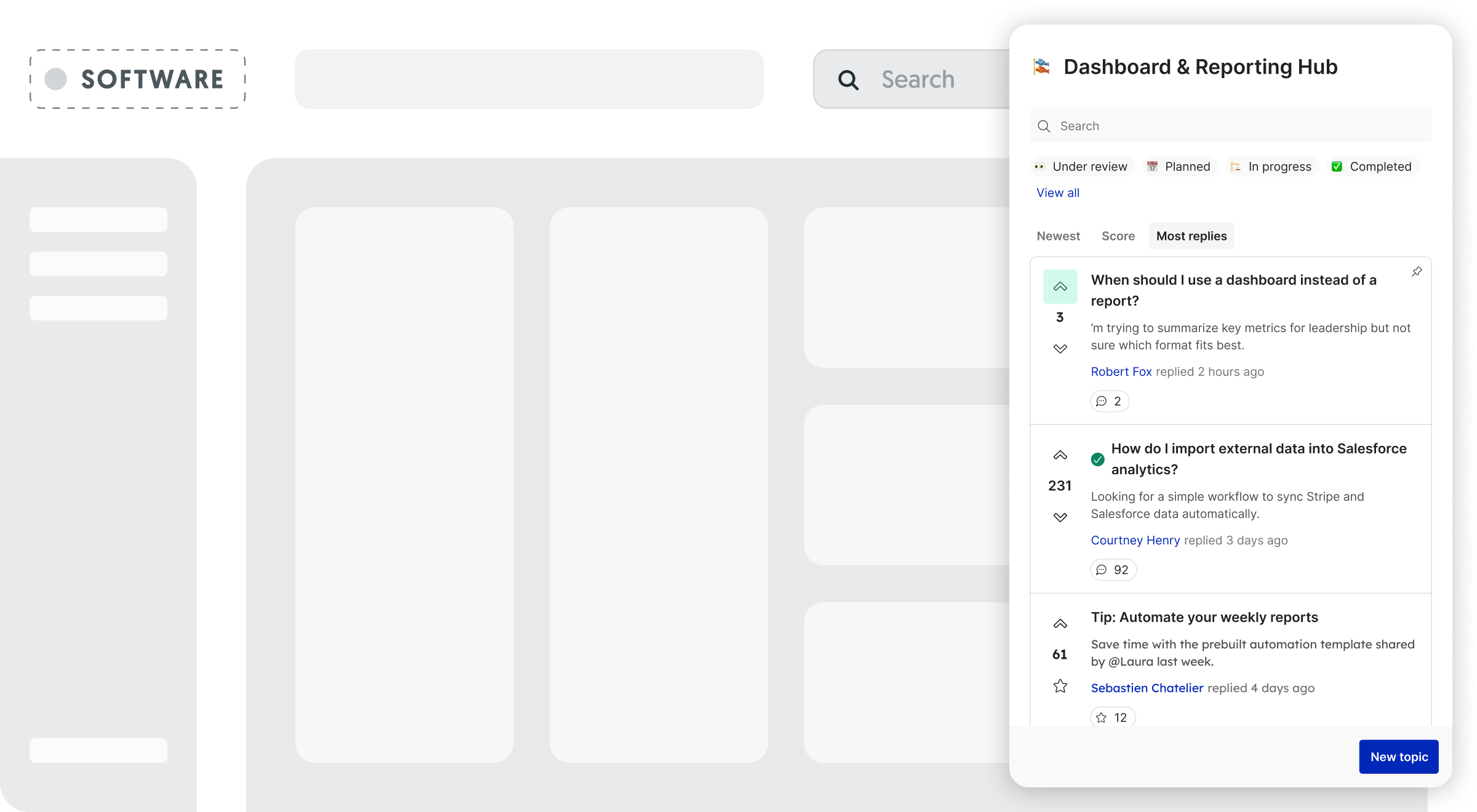Click the New topic button
Image resolution: width=1477 pixels, height=812 pixels.
1398,757
